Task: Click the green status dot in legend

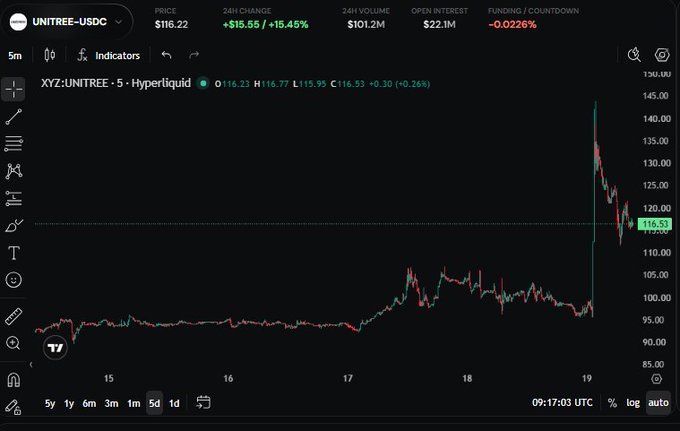Action: tap(203, 83)
